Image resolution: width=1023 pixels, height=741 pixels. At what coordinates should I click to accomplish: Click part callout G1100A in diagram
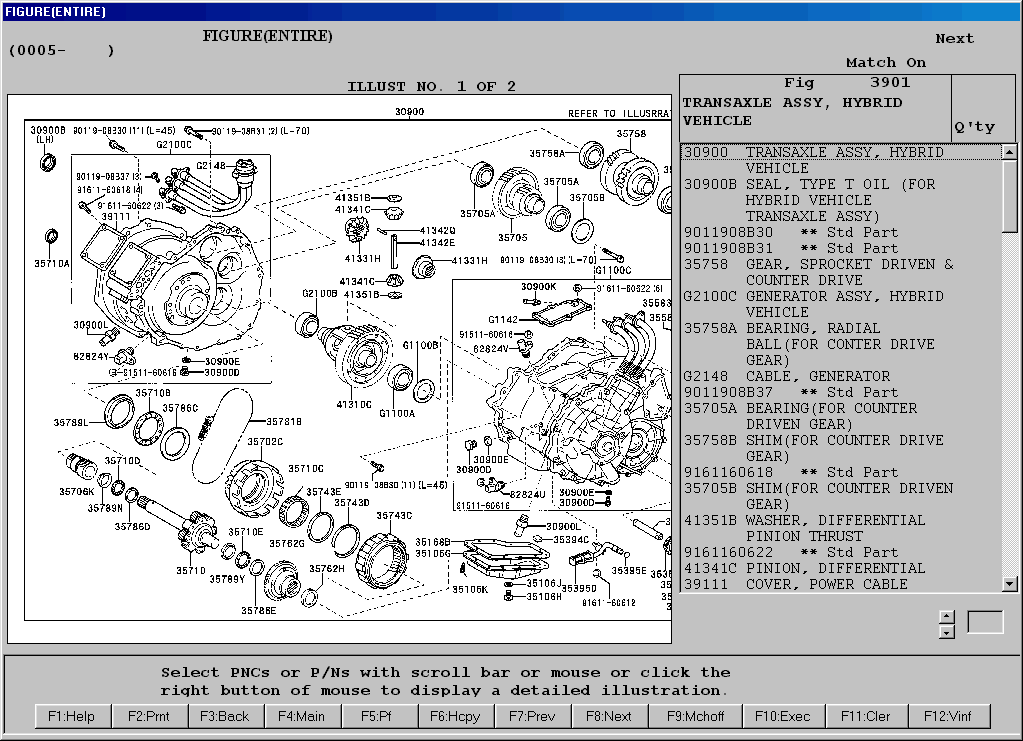click(397, 414)
